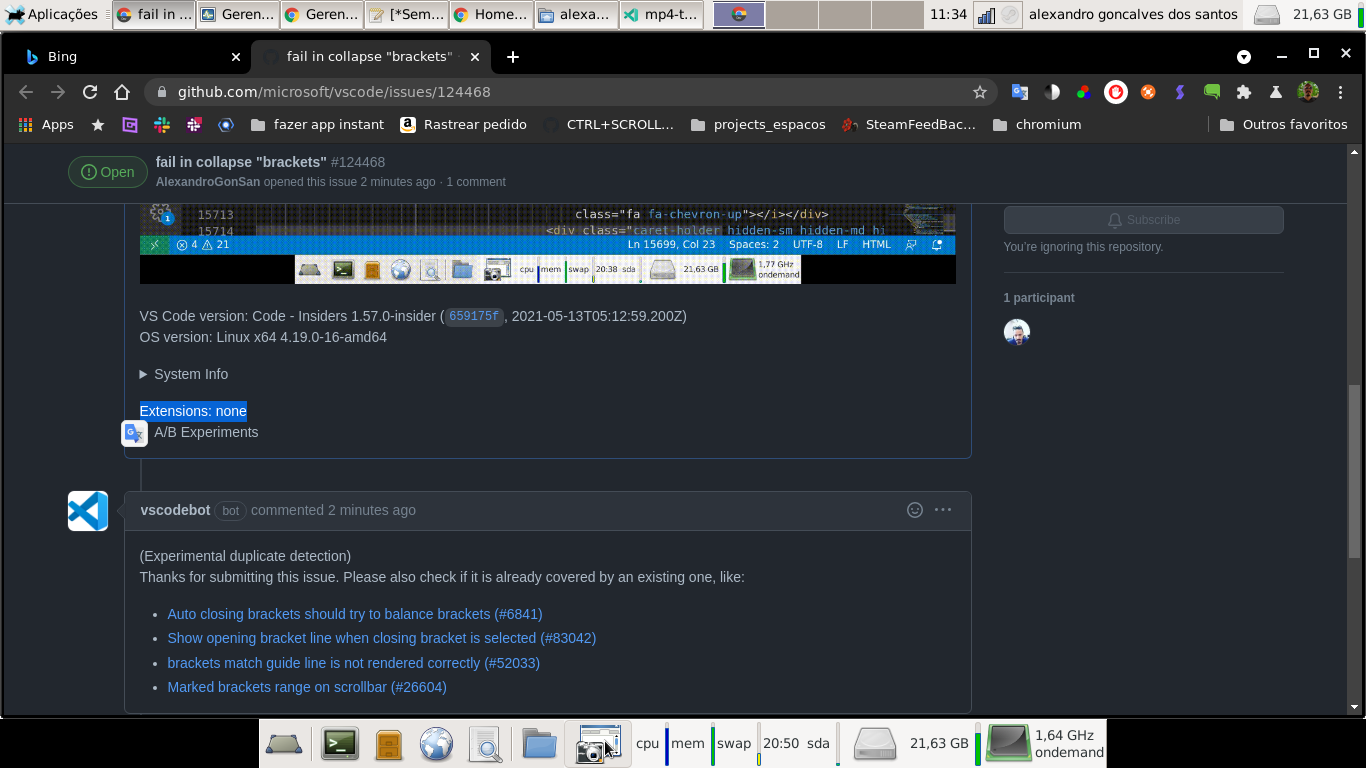Open the projects_espacos bookmark folder
1366x768 pixels.
[758, 125]
